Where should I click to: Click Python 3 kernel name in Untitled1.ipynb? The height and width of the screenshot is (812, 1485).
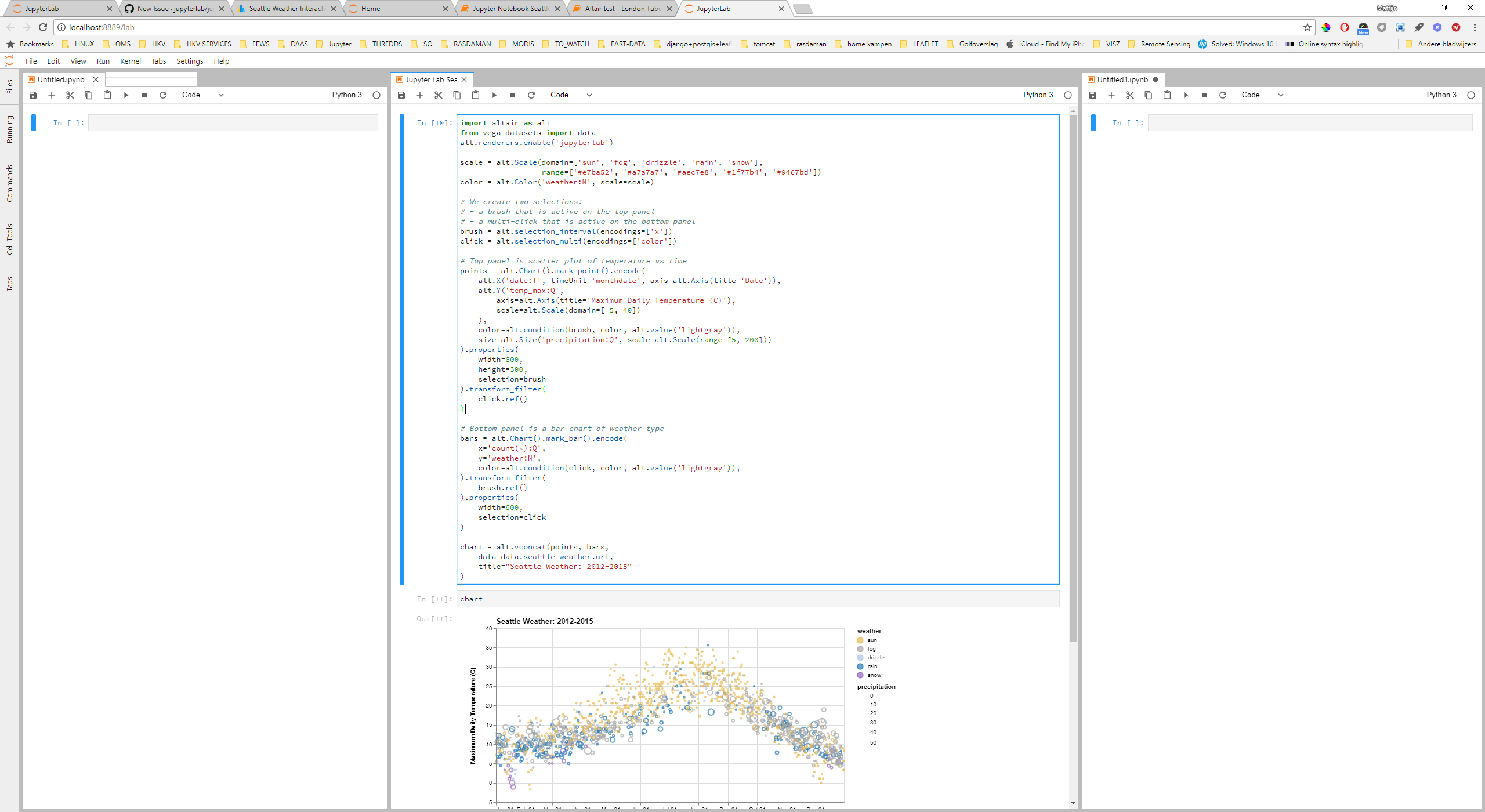pyautogui.click(x=1441, y=95)
